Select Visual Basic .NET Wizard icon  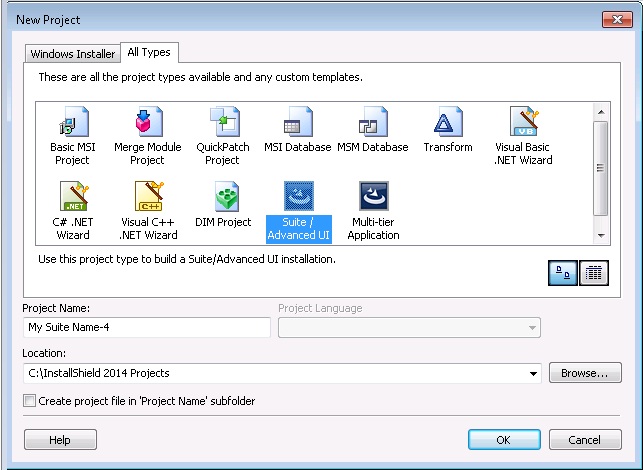click(523, 124)
